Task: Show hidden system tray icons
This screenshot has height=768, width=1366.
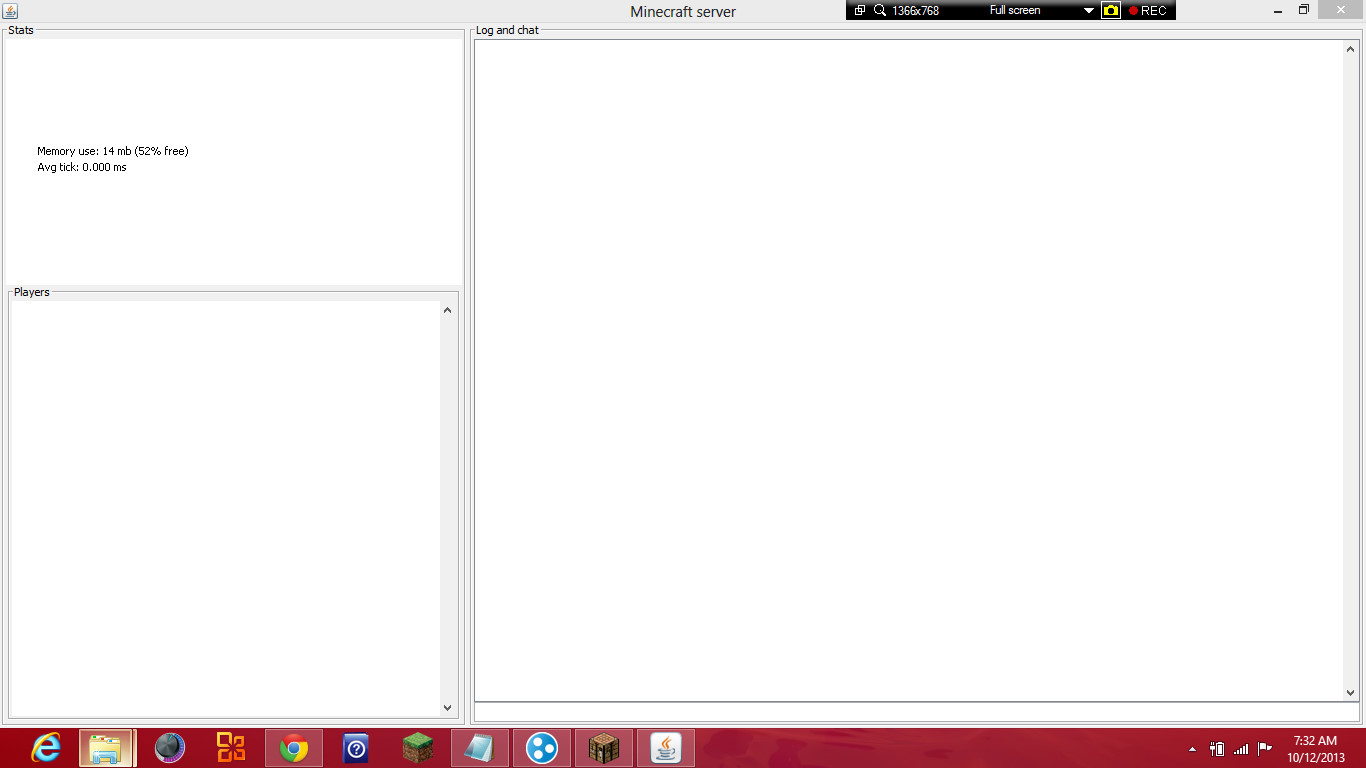Action: 1192,749
